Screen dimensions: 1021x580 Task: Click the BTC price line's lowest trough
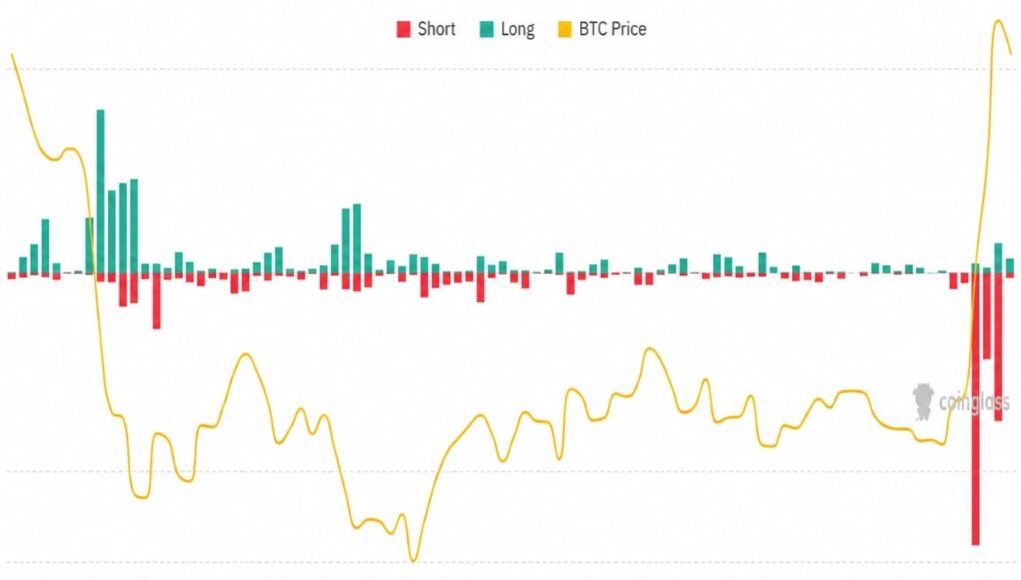(413, 559)
